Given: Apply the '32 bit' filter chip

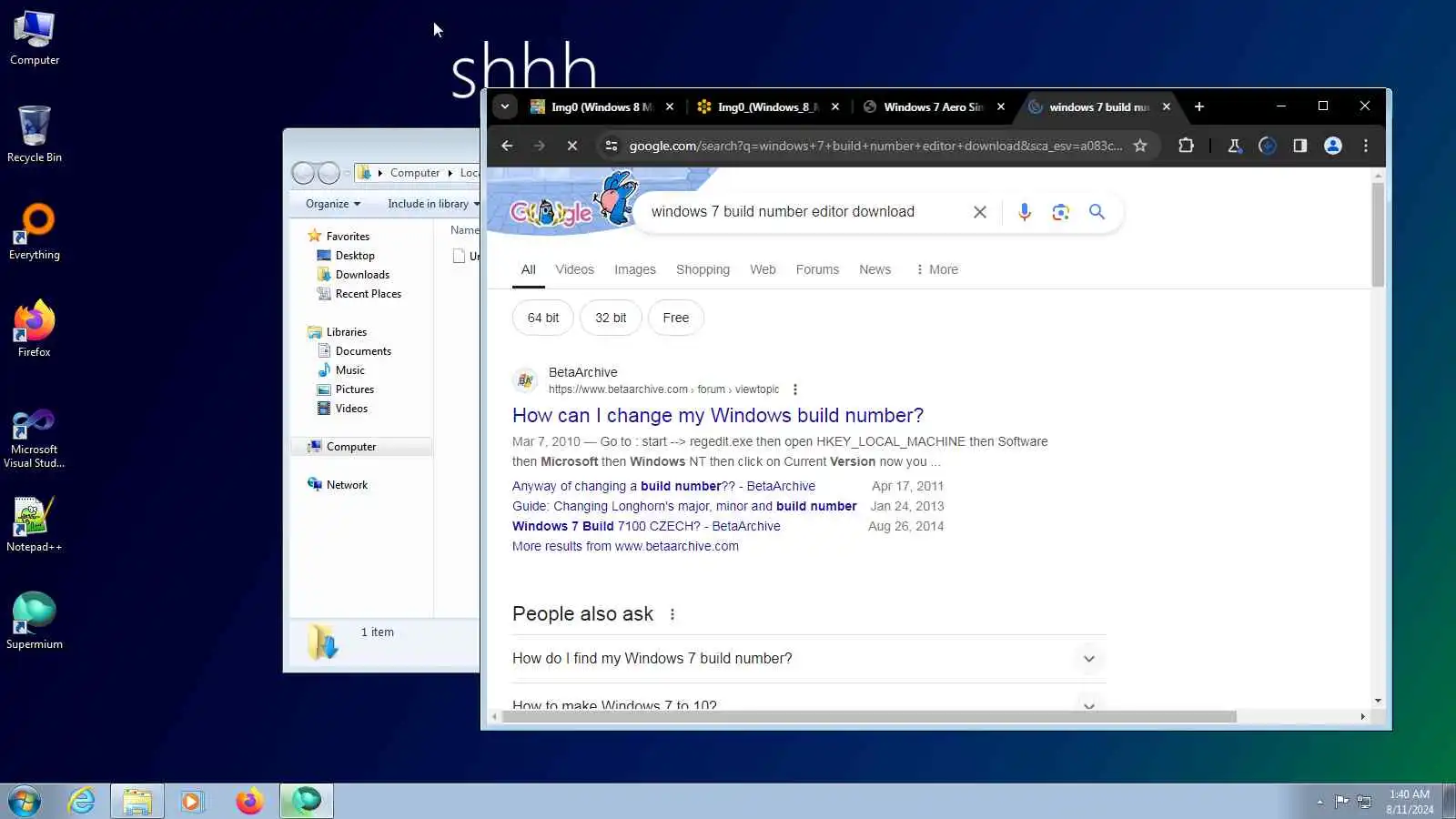Looking at the screenshot, I should [x=611, y=318].
